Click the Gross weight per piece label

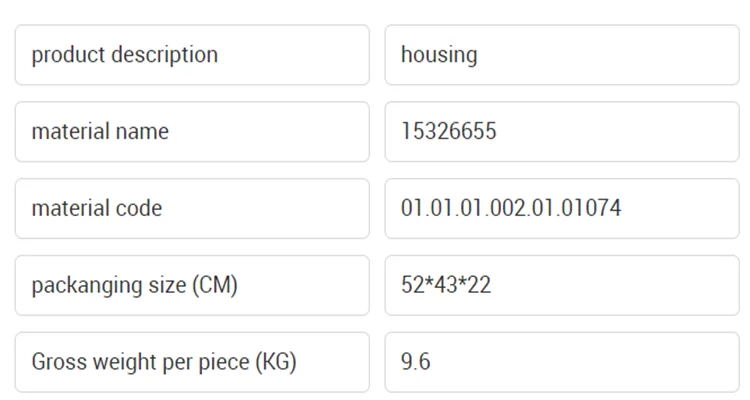(x=191, y=362)
